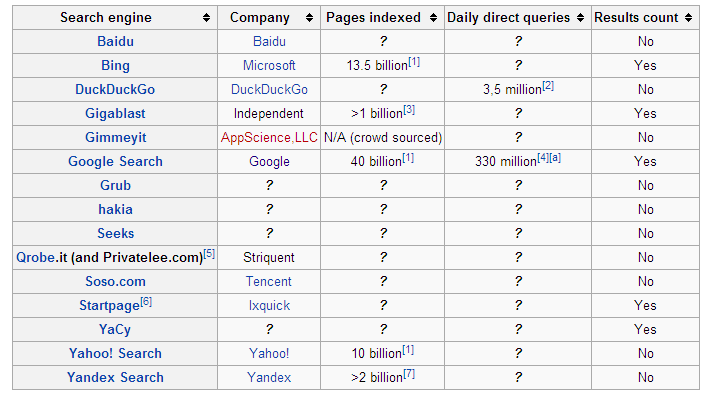Screen dimensions: 712x395
Task: Click the Search engine header label
Action: (106, 18)
